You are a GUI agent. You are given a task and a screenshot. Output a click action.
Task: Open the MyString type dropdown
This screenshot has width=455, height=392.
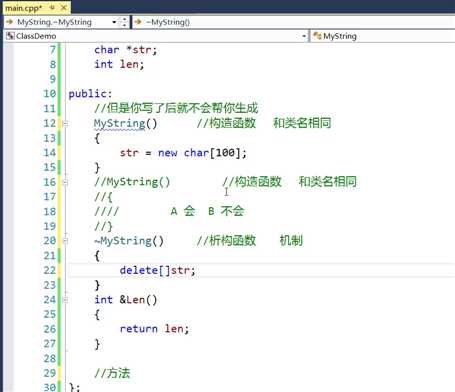click(383, 36)
